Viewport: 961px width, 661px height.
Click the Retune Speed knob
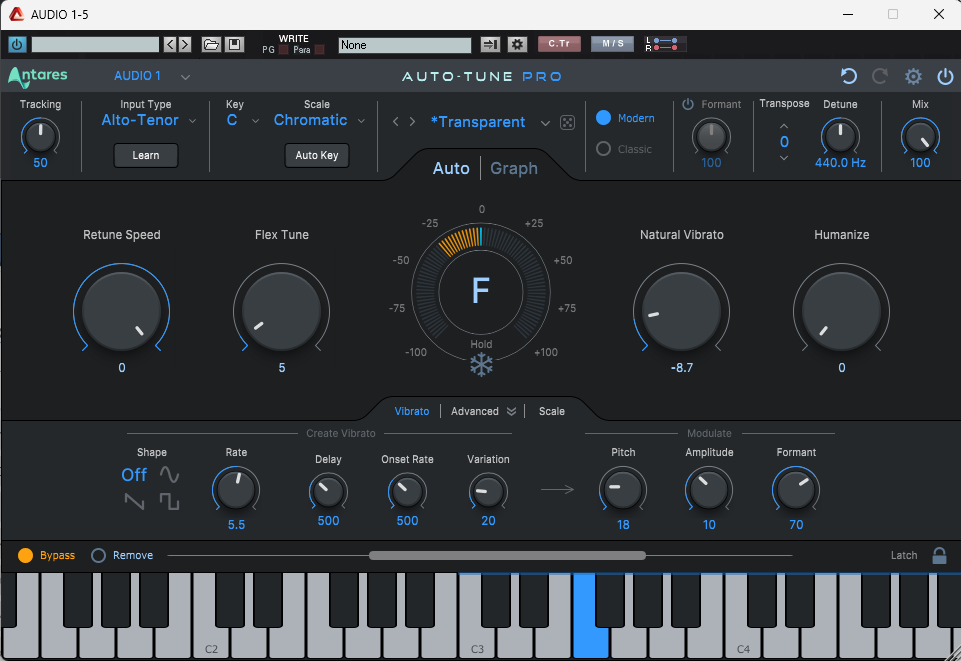pos(121,311)
